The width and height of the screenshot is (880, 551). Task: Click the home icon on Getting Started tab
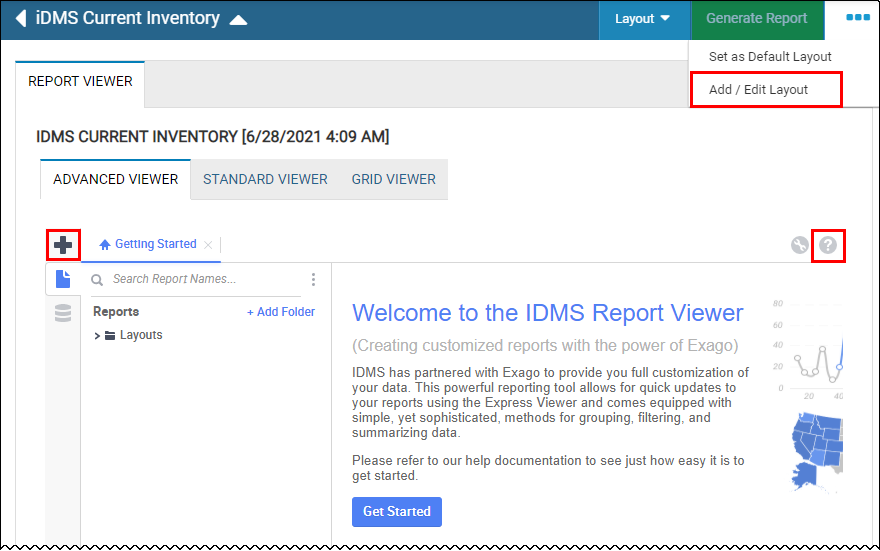[104, 245]
